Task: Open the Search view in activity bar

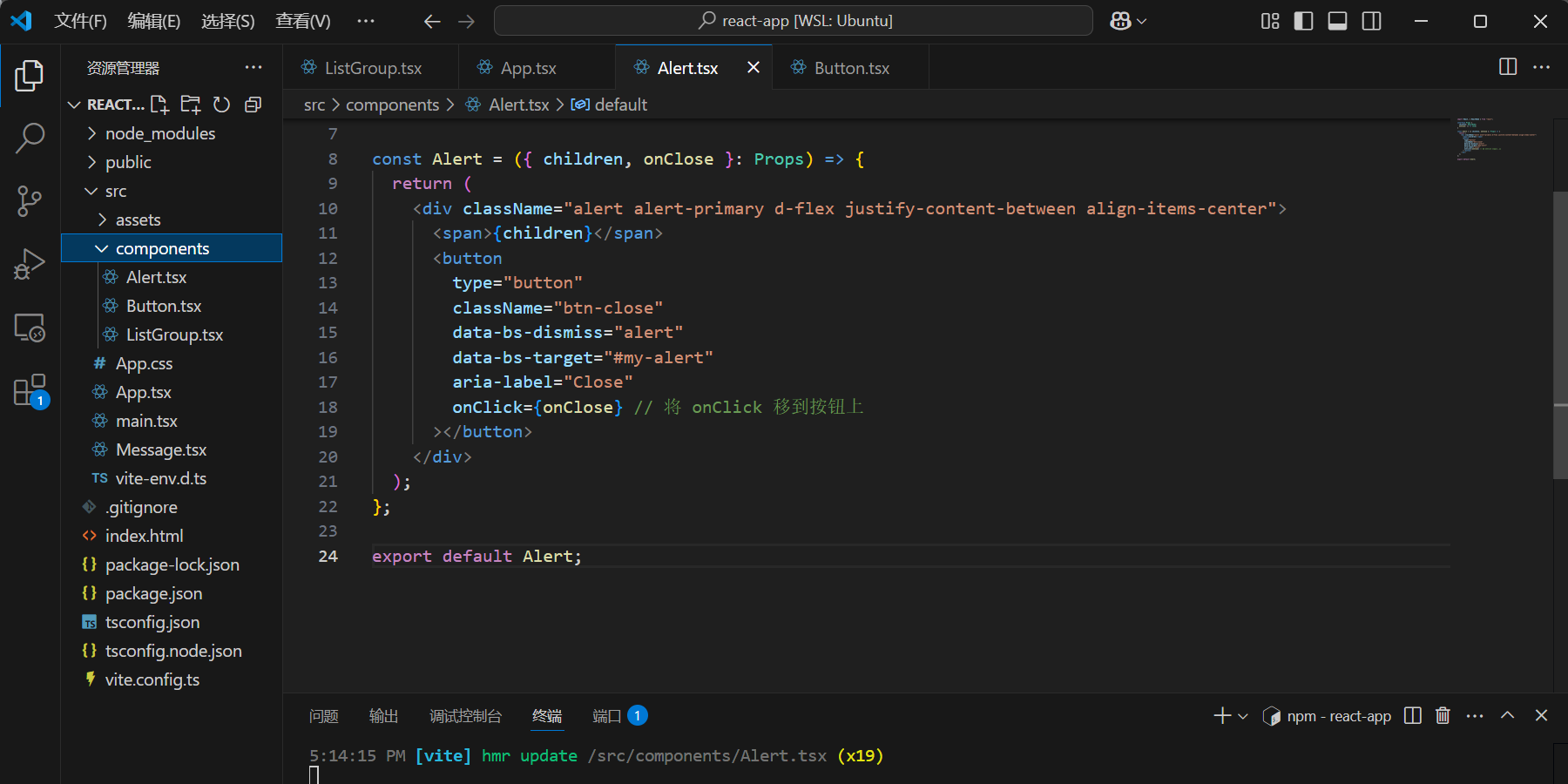Action: click(30, 138)
